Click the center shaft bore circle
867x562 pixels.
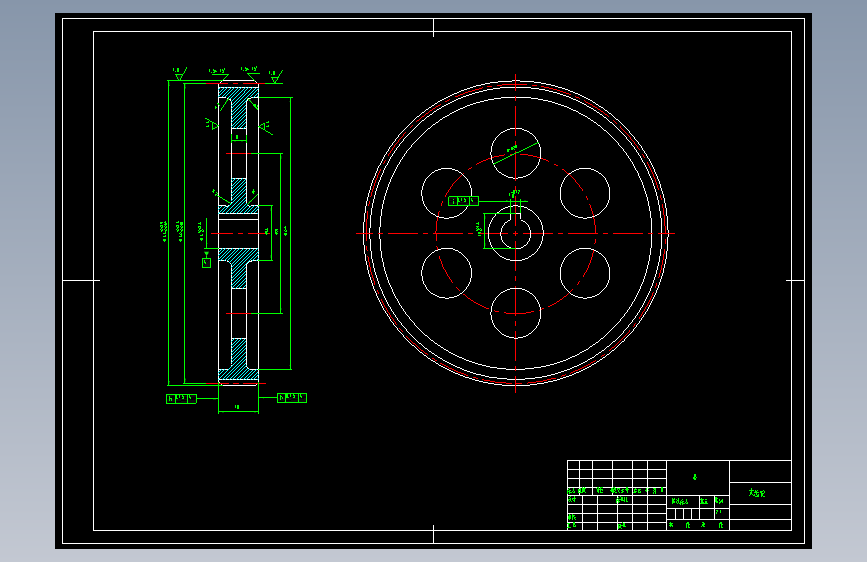pos(515,233)
